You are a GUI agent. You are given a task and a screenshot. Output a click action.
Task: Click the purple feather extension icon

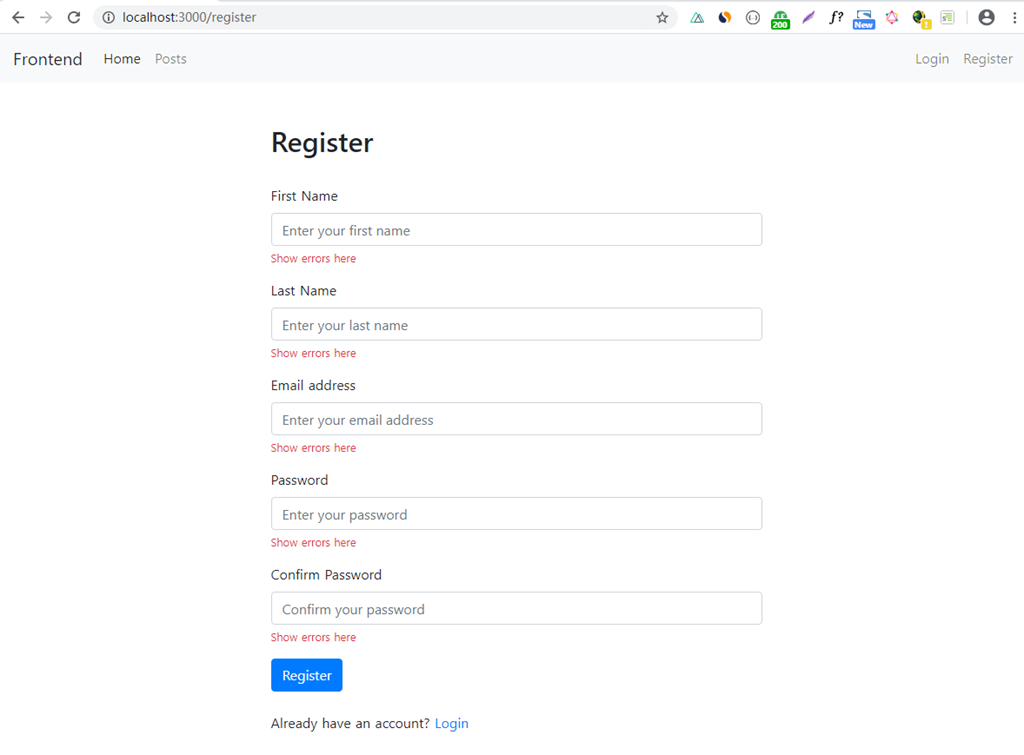pos(808,18)
